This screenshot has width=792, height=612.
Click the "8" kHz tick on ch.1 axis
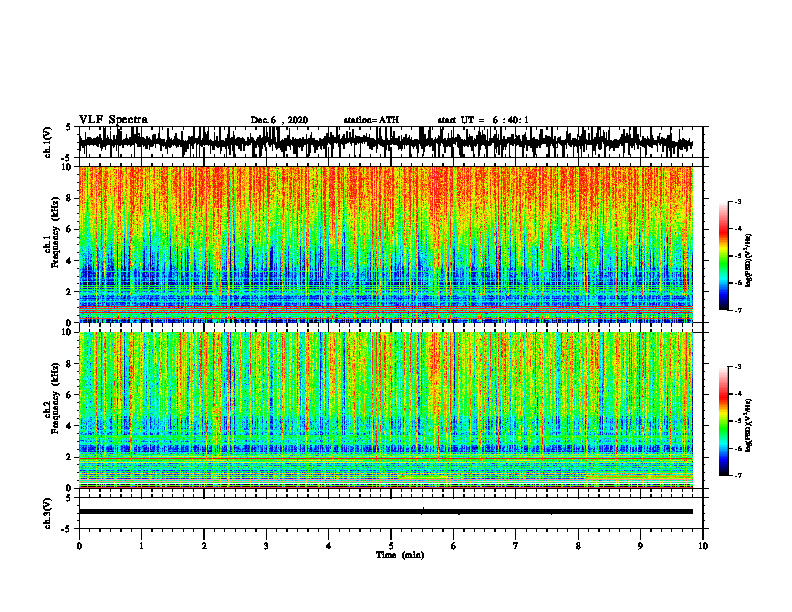click(x=70, y=198)
